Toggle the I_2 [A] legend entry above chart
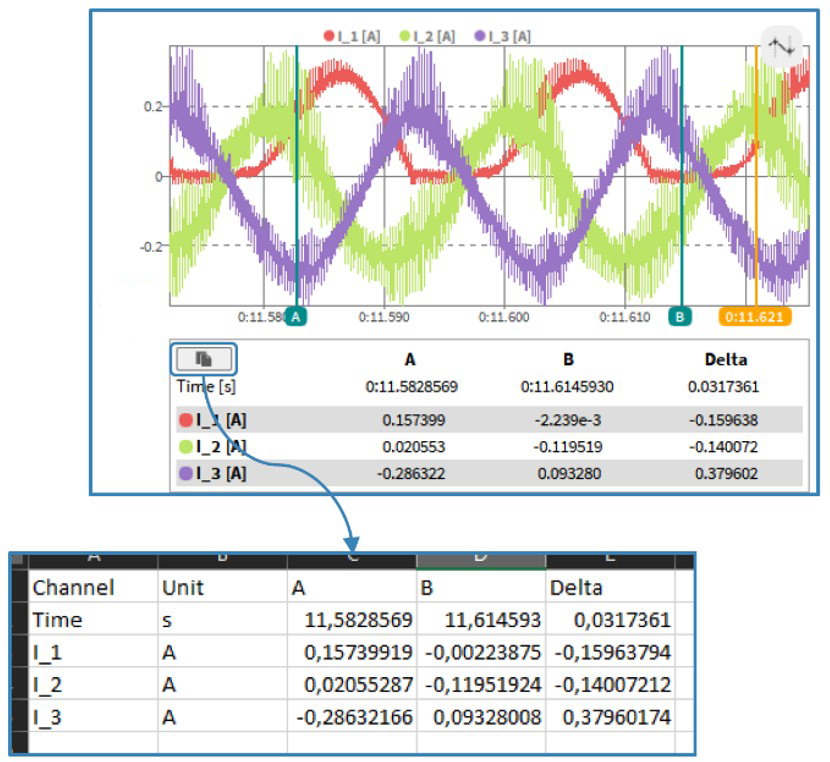Screen dimensions: 830x762 [x=430, y=36]
